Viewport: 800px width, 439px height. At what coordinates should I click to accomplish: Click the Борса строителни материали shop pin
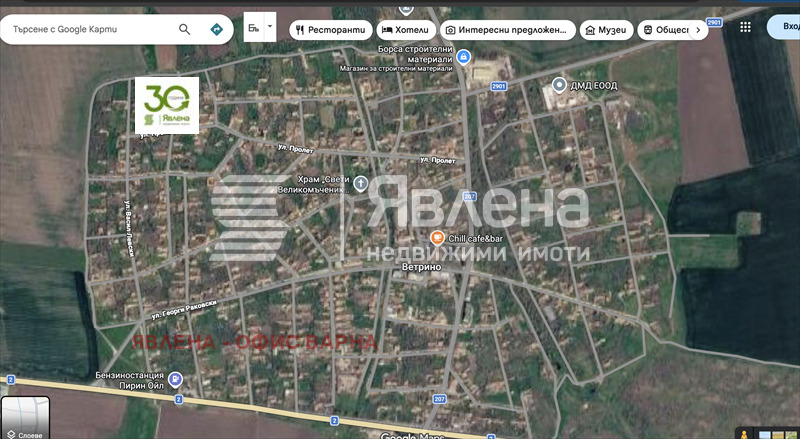[x=463, y=56]
